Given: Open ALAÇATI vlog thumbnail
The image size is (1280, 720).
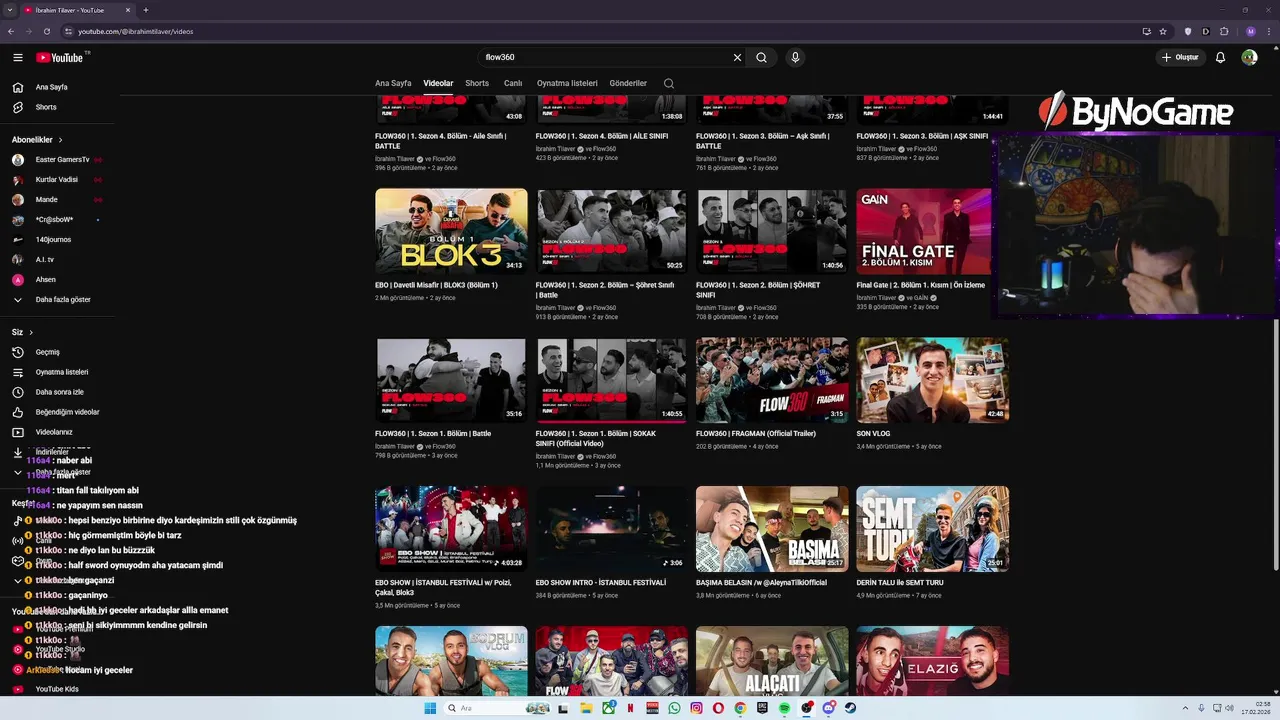Looking at the screenshot, I should coord(772,661).
